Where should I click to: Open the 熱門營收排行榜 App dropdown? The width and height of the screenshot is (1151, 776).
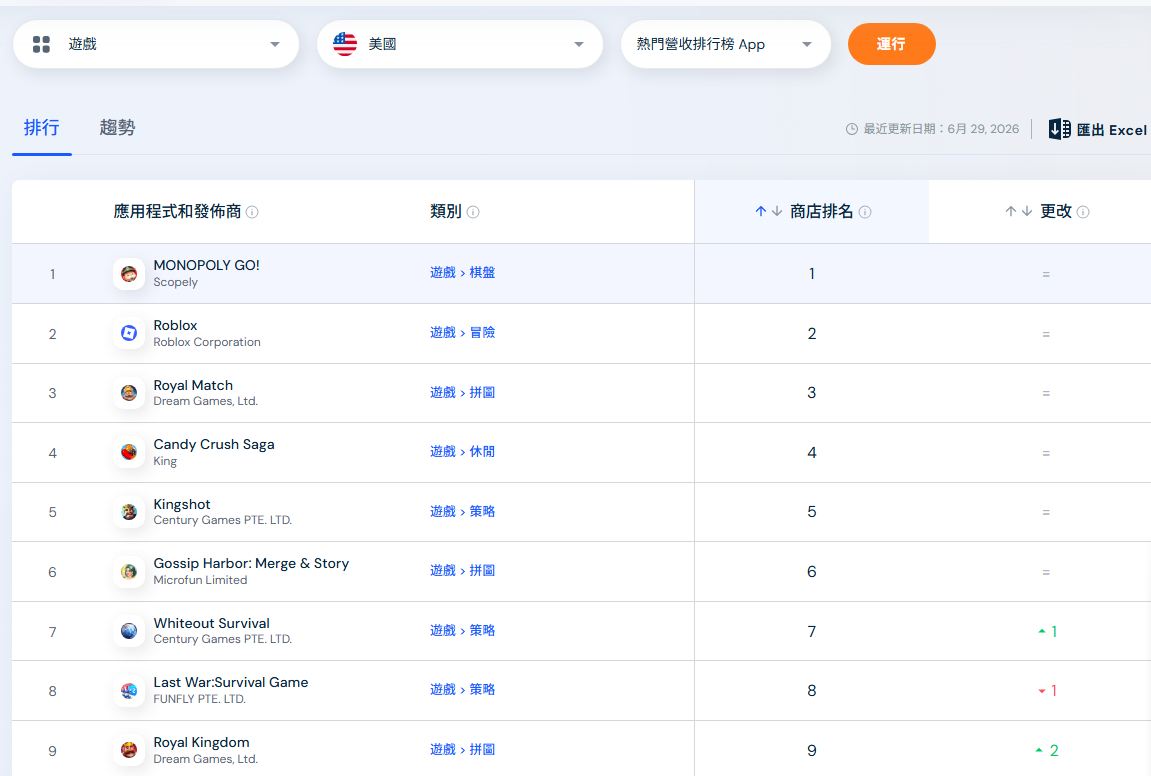(x=726, y=44)
